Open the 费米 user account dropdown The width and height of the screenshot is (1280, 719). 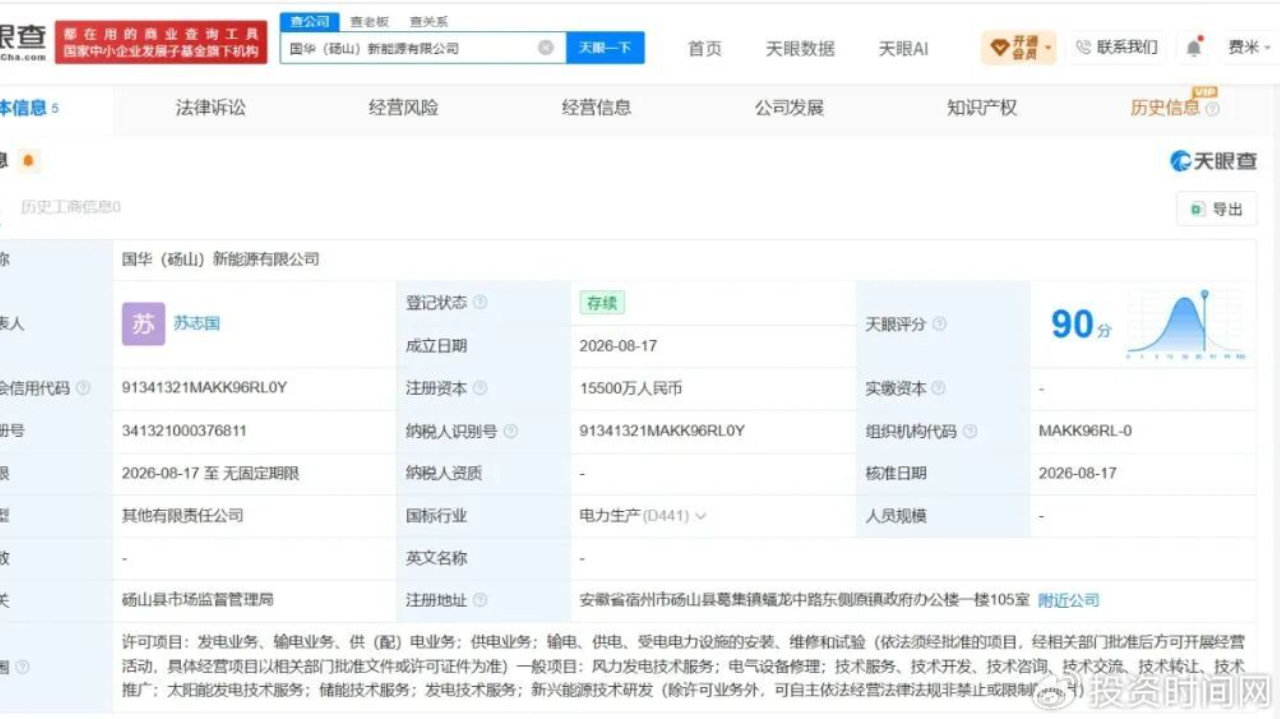pos(1249,47)
